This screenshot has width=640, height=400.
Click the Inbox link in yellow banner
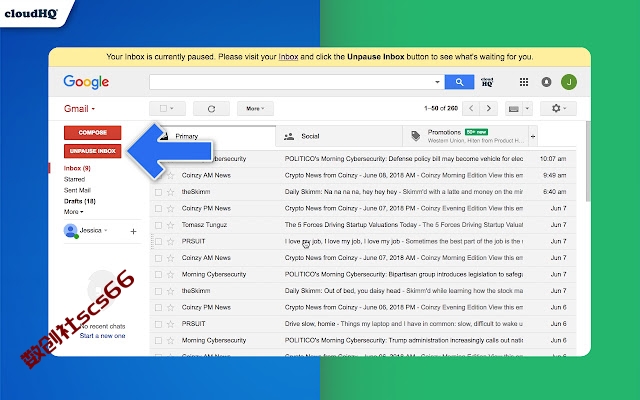288,57
